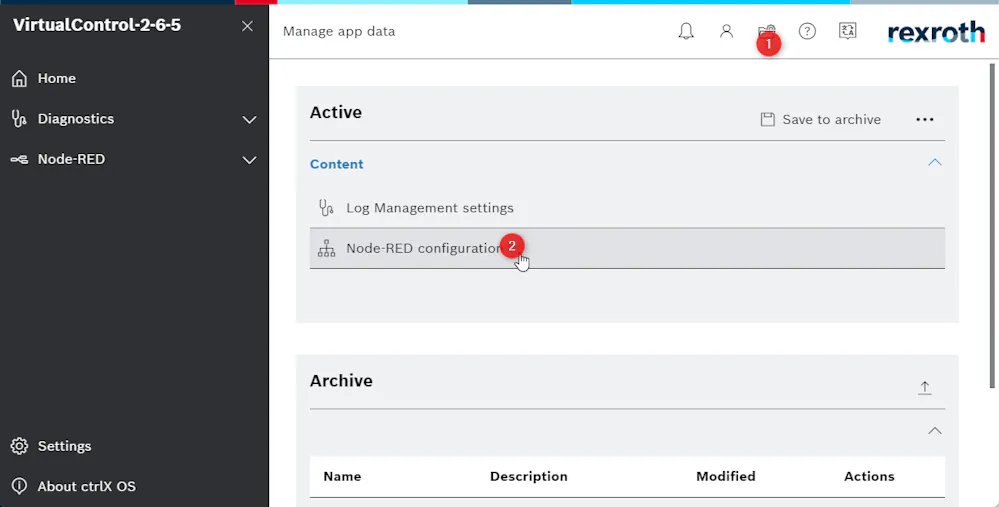This screenshot has width=999, height=507.
Task: Expand the Node-RED chevron
Action: [x=249, y=161]
